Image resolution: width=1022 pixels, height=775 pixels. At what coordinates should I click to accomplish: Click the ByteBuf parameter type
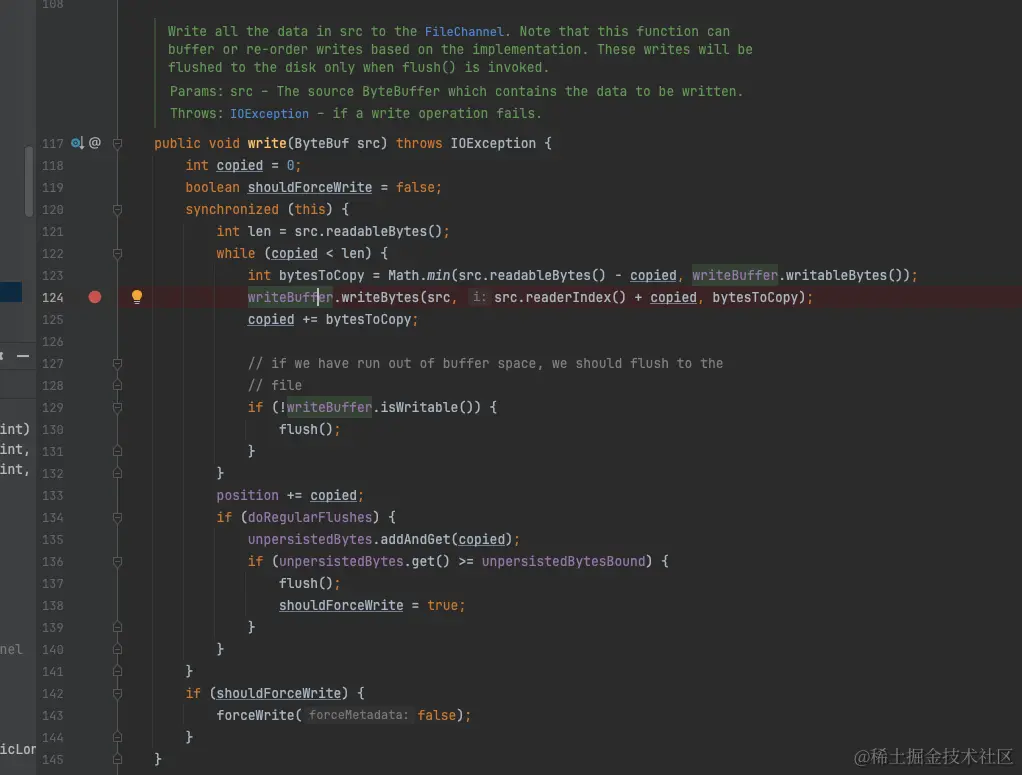point(321,143)
